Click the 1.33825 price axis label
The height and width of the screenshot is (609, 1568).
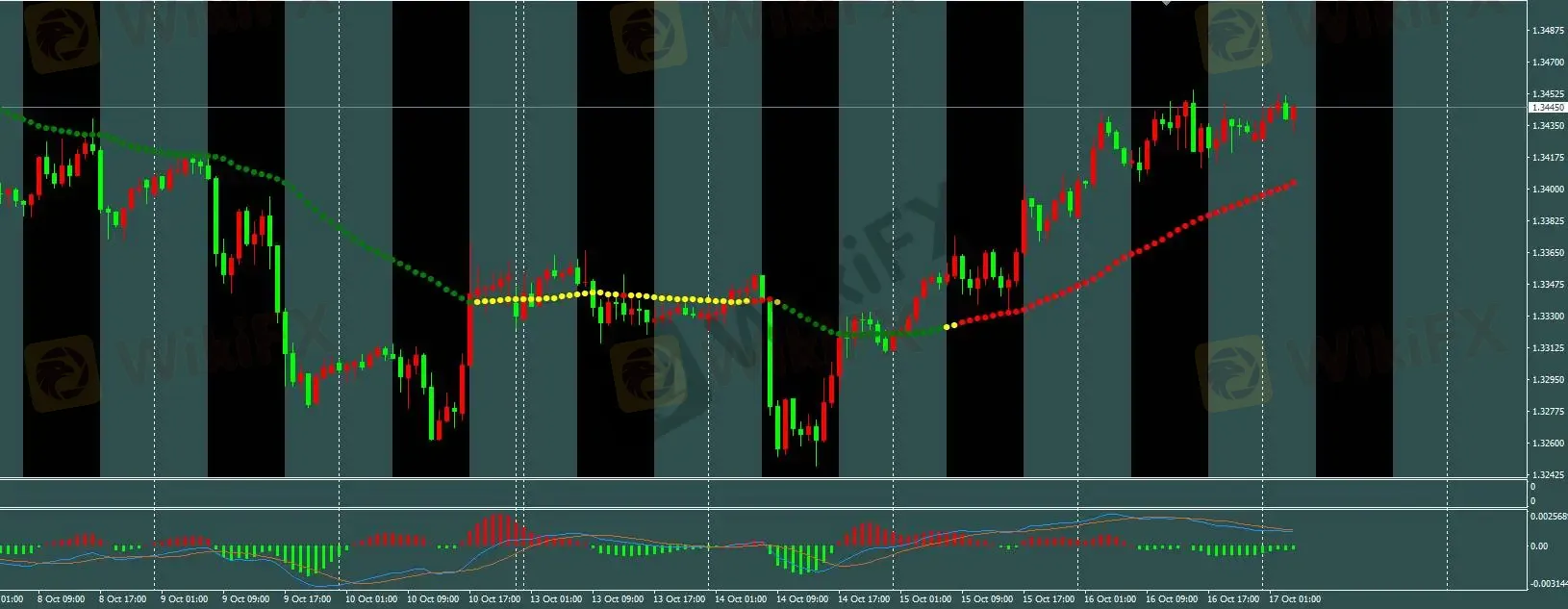(1548, 221)
